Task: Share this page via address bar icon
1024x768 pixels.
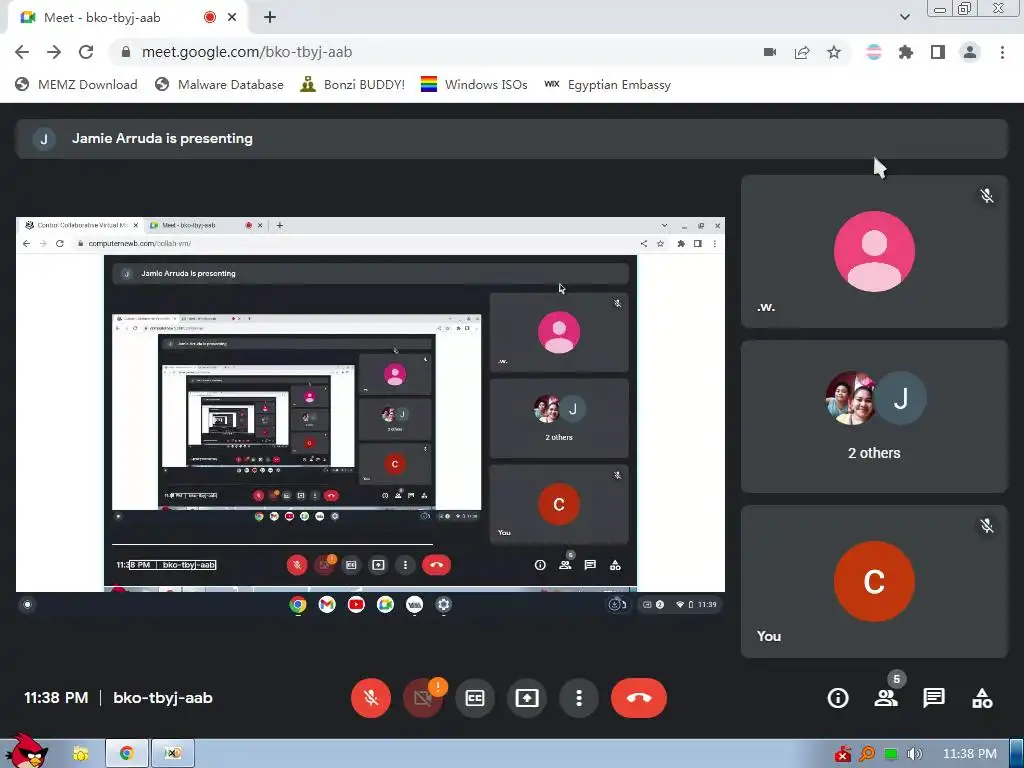Action: (802, 52)
